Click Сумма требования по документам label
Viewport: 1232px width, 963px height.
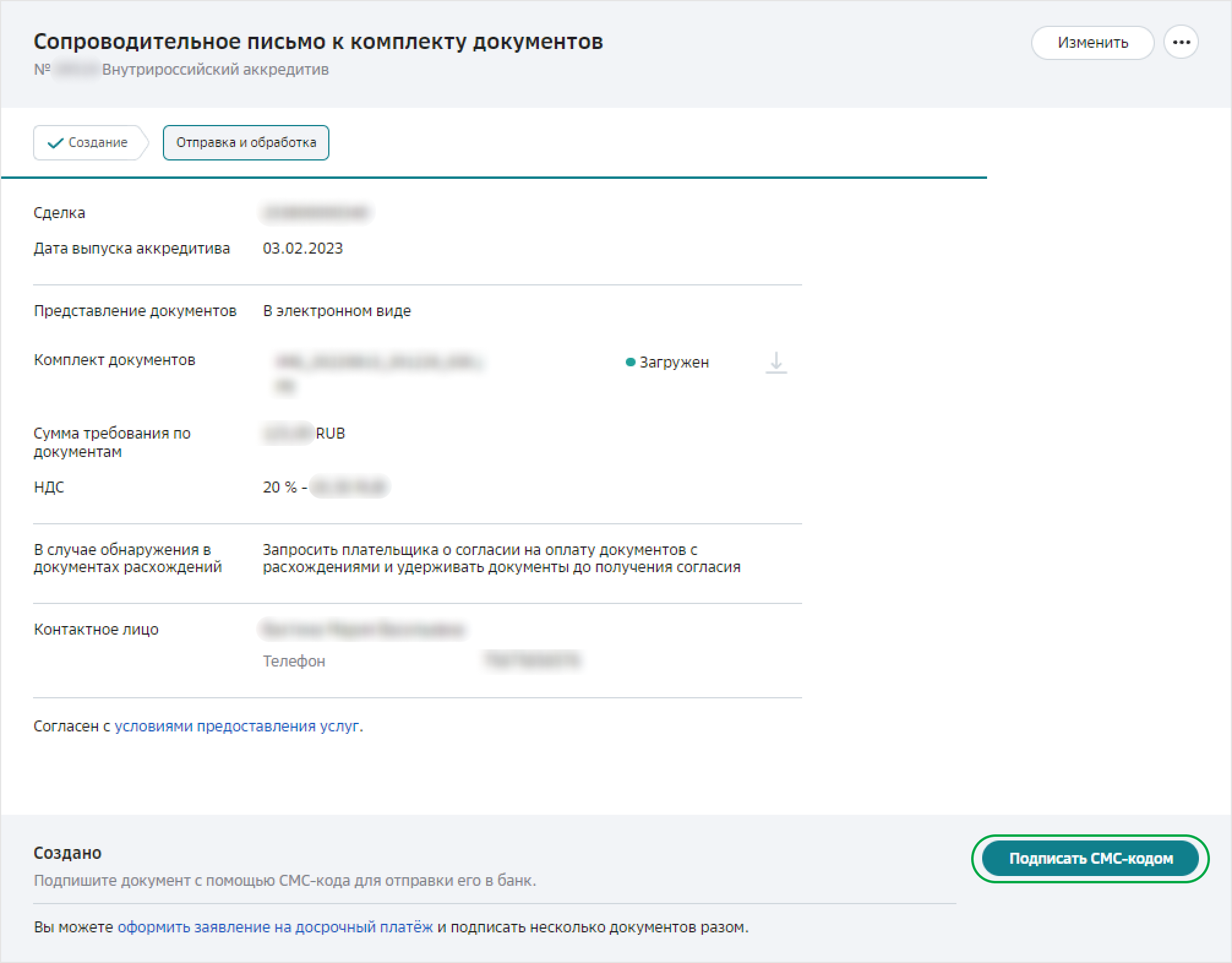pos(112,442)
